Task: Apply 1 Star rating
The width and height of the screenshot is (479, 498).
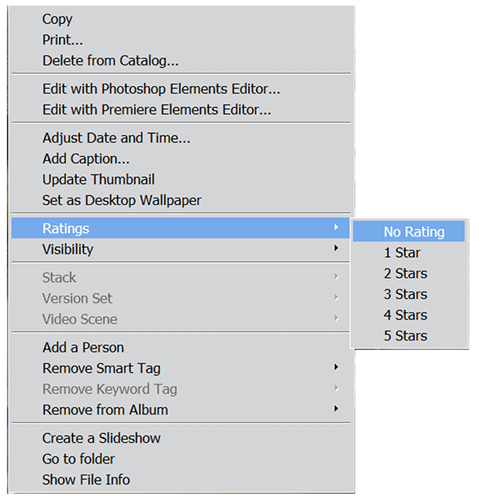Action: point(409,253)
